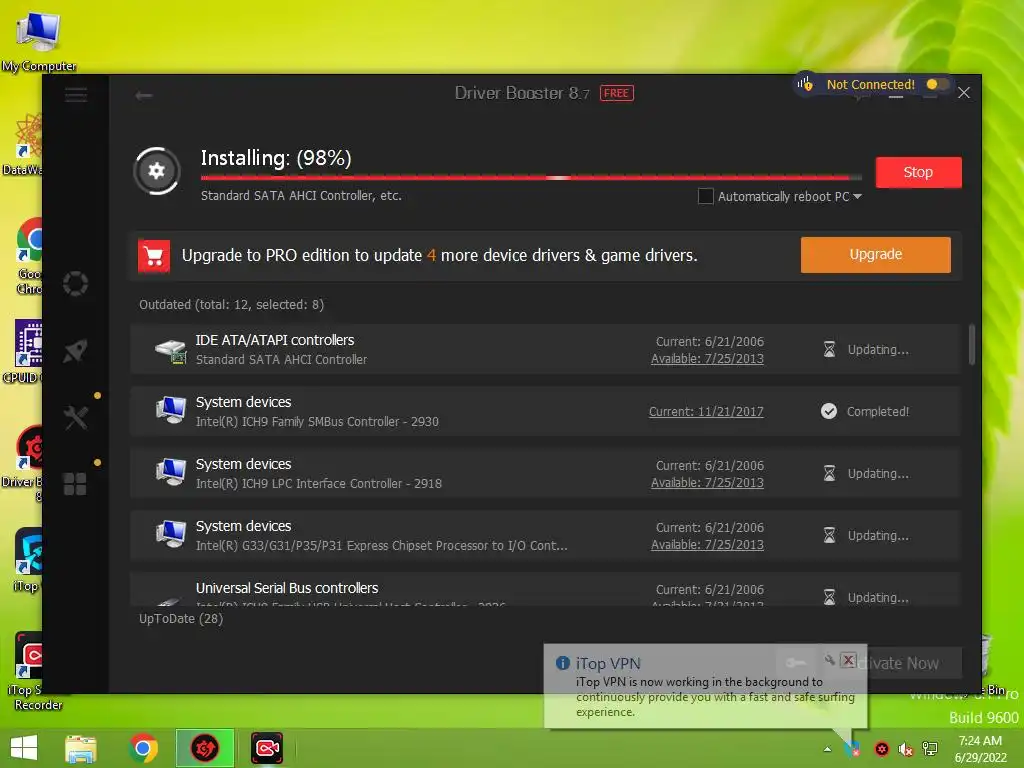This screenshot has height=768, width=1024.
Task: Click the FREE edition badge
Action: pos(616,93)
